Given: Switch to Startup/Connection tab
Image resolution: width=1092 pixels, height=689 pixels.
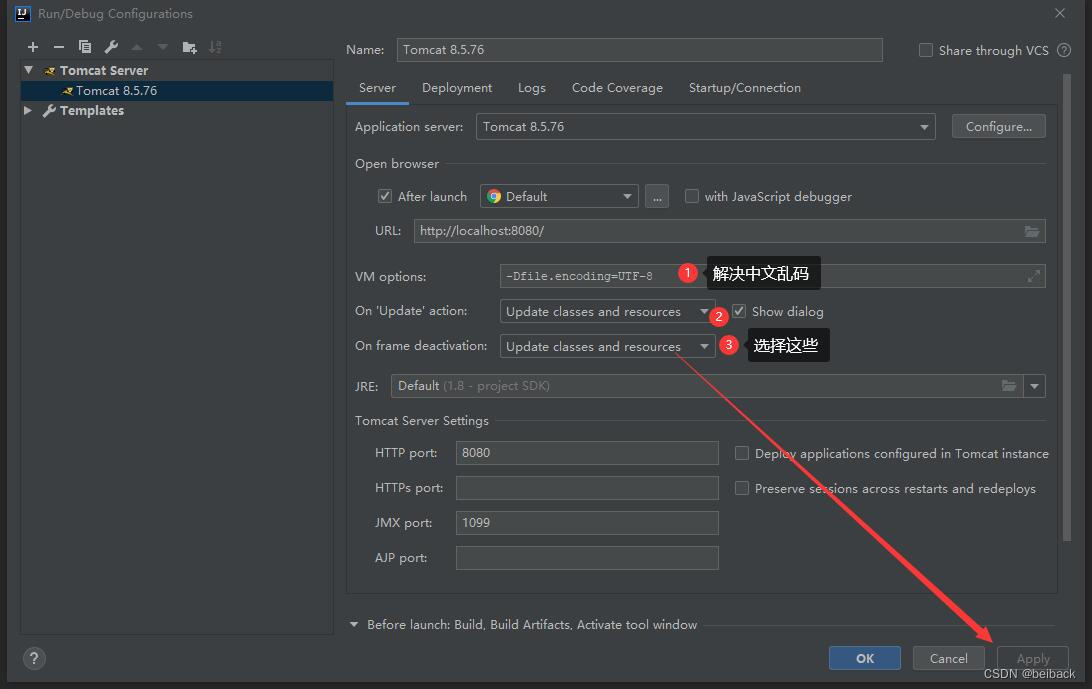Looking at the screenshot, I should click(744, 88).
